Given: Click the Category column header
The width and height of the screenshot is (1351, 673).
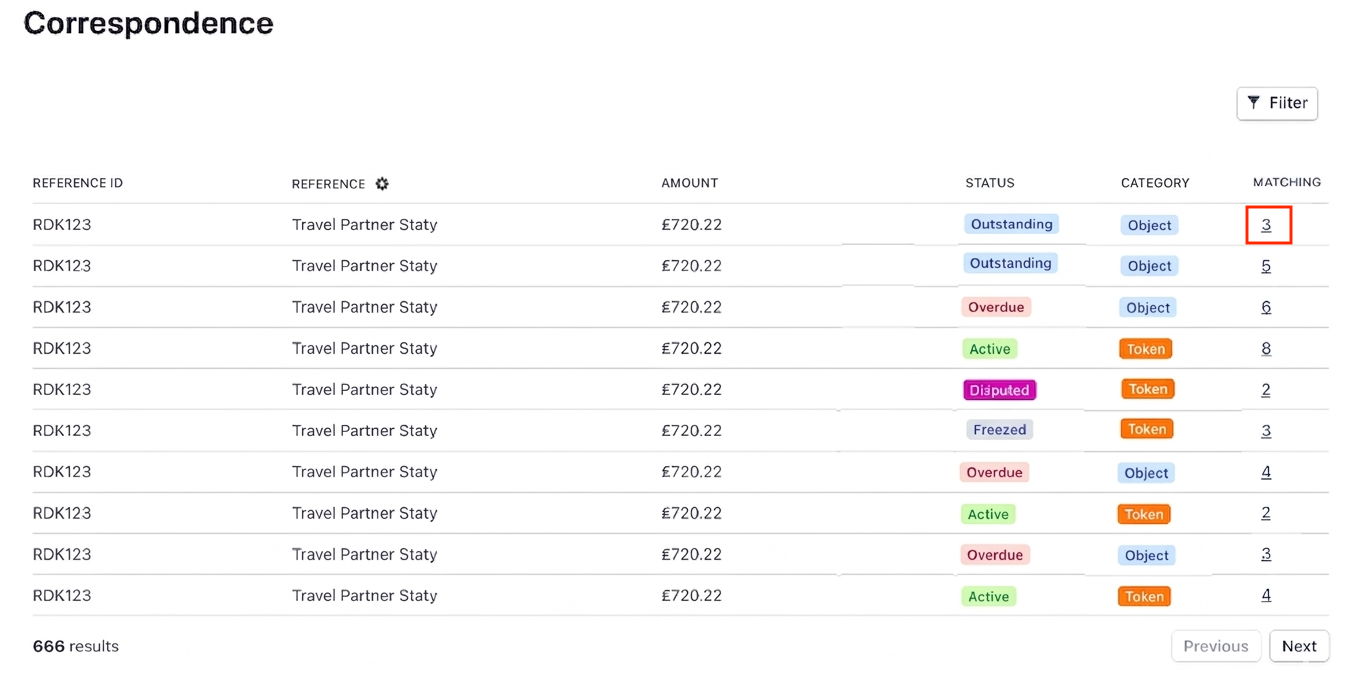Looking at the screenshot, I should 1154,183.
